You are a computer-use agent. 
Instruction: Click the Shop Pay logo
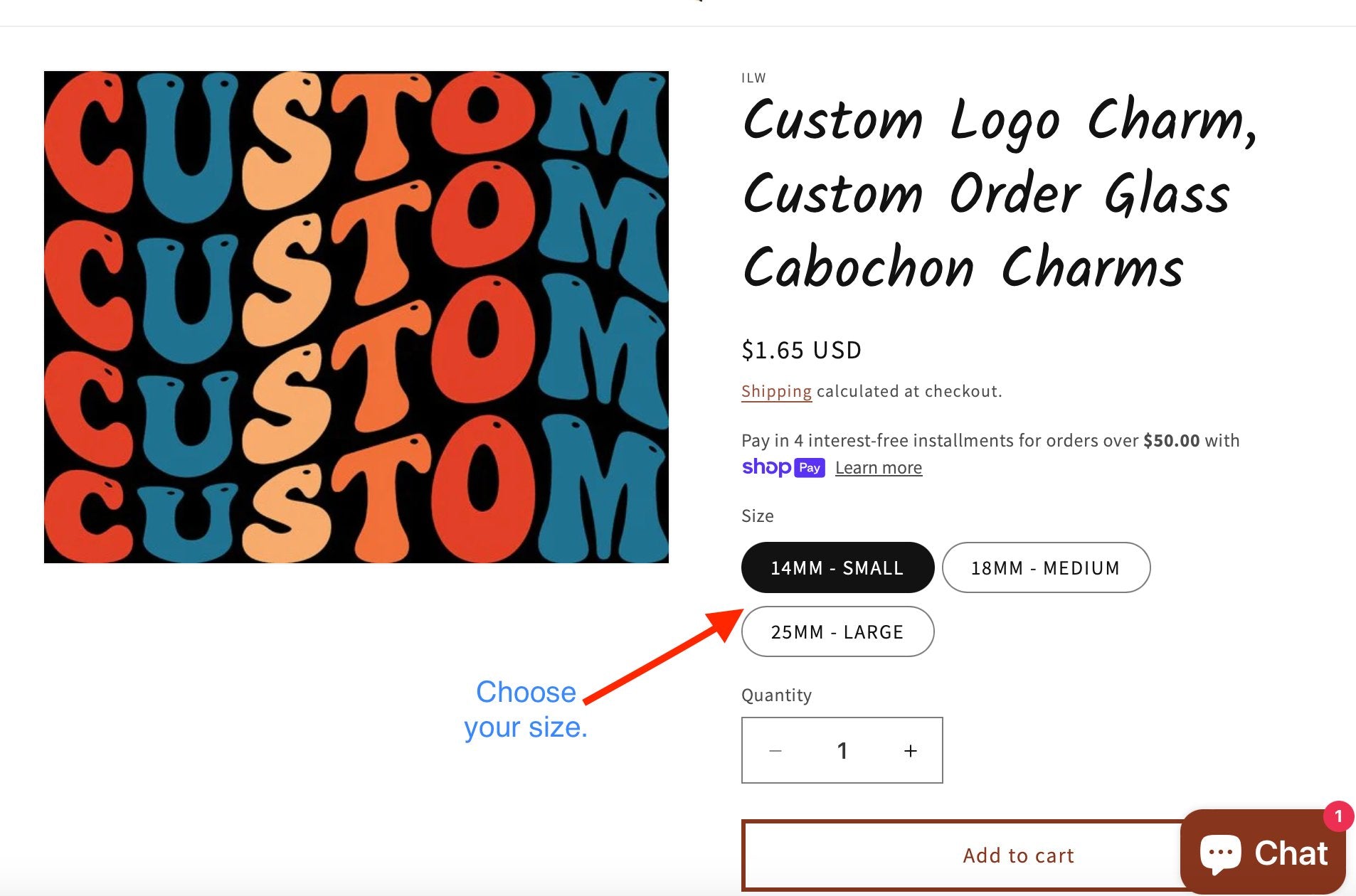tap(784, 467)
